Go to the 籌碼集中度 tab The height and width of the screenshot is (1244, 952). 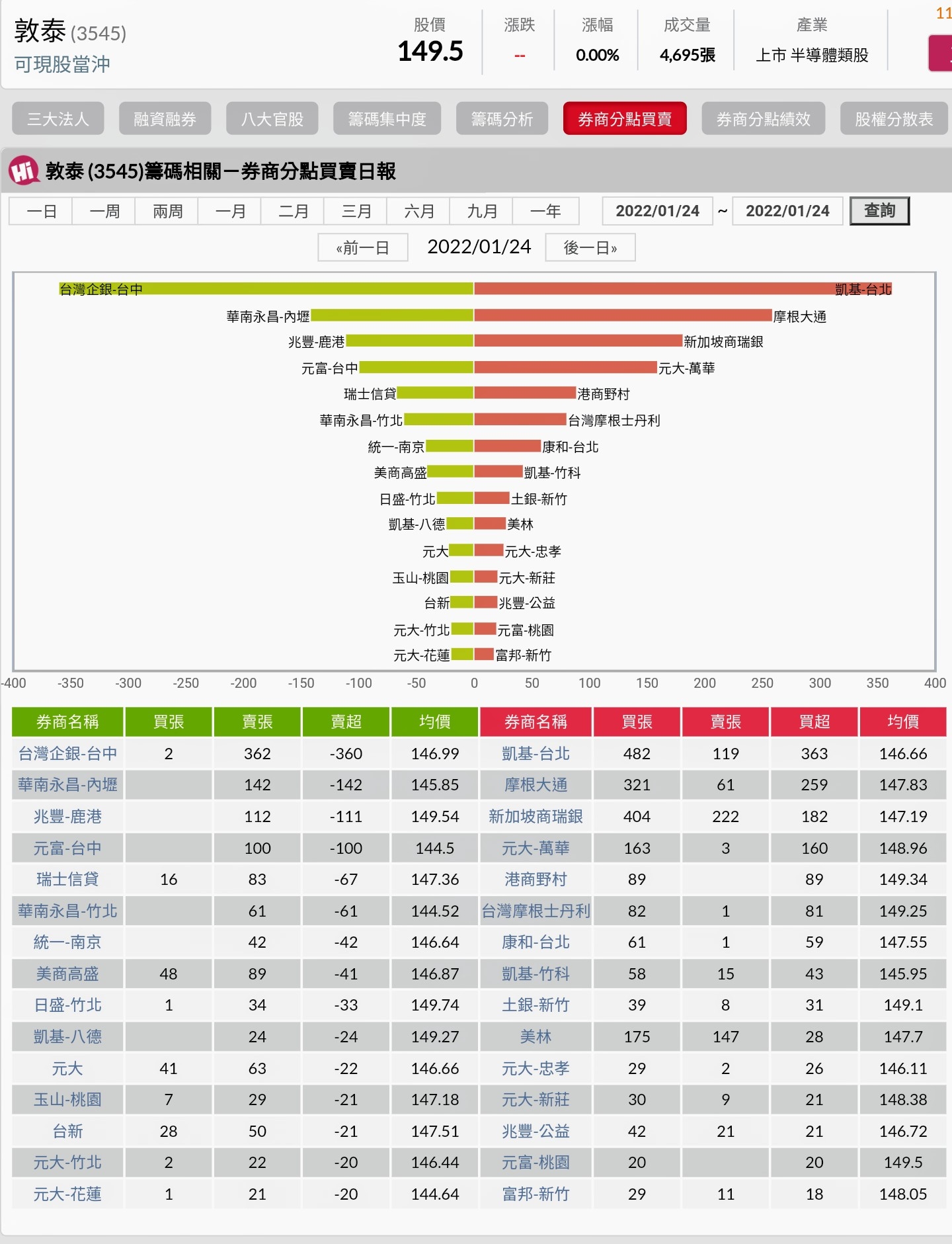pyautogui.click(x=387, y=119)
